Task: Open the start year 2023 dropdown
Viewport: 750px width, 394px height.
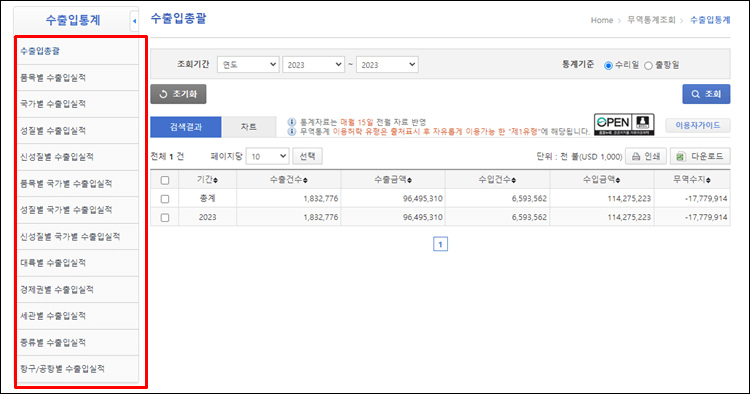Action: pyautogui.click(x=313, y=65)
